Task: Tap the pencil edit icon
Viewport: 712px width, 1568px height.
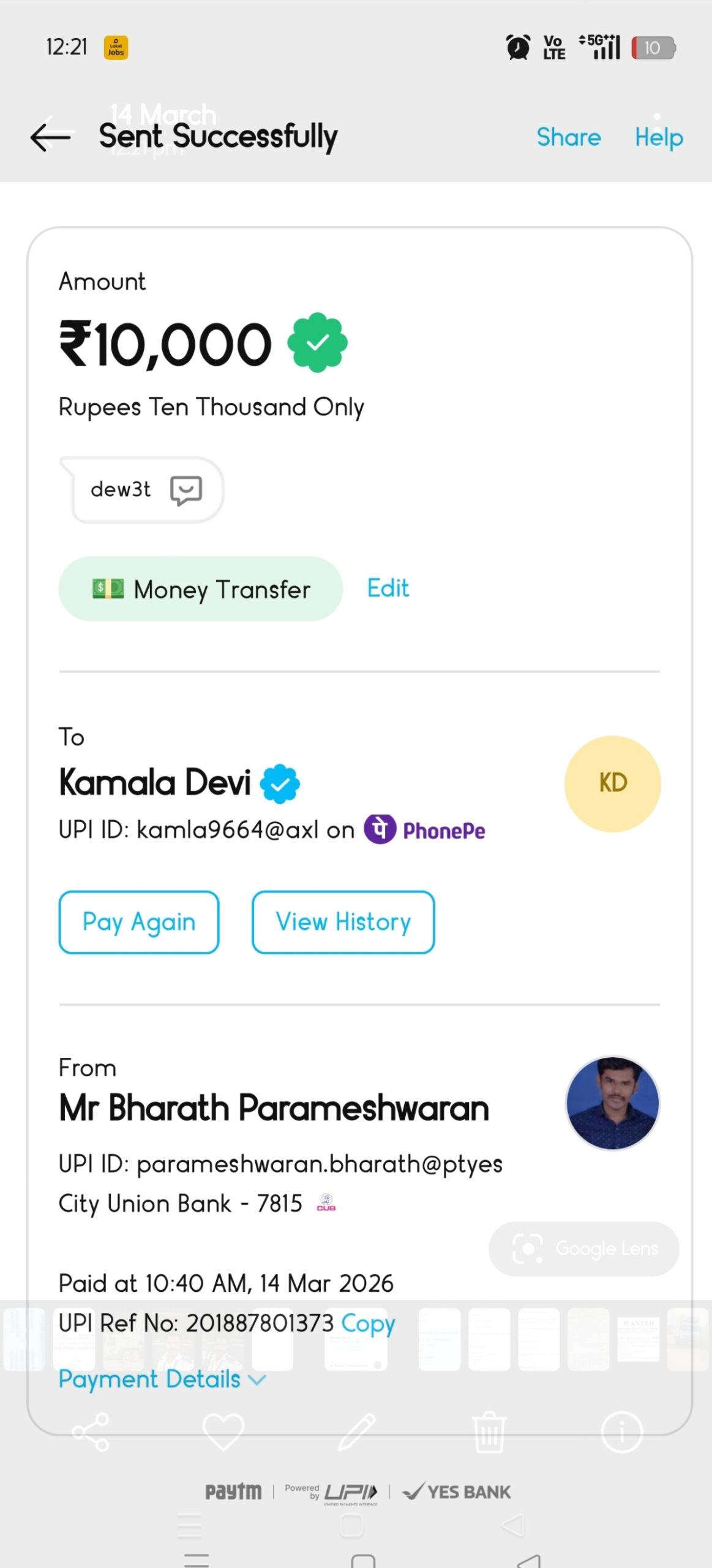Action: pyautogui.click(x=357, y=1432)
